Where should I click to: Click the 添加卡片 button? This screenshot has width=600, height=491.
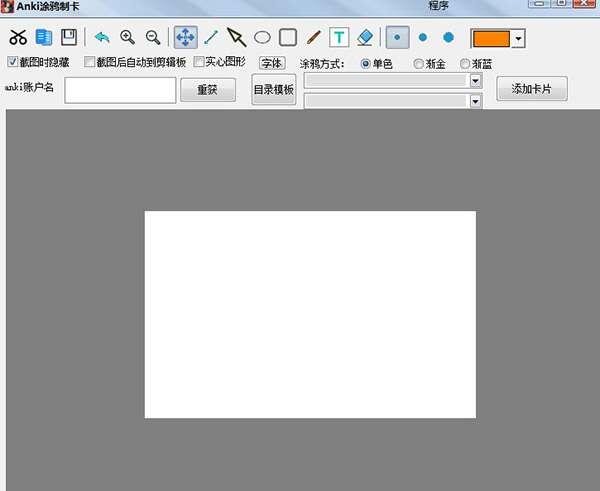[531, 89]
